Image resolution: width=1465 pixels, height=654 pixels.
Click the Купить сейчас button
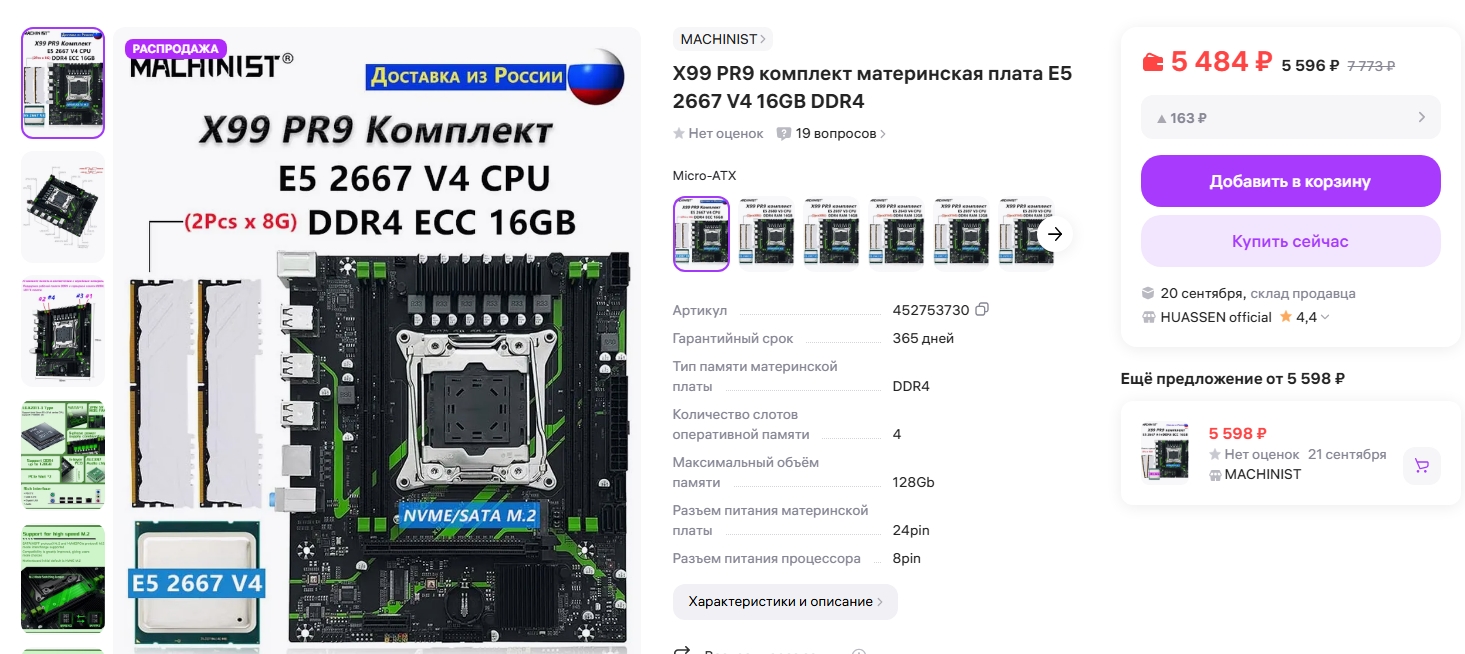tap(1291, 241)
